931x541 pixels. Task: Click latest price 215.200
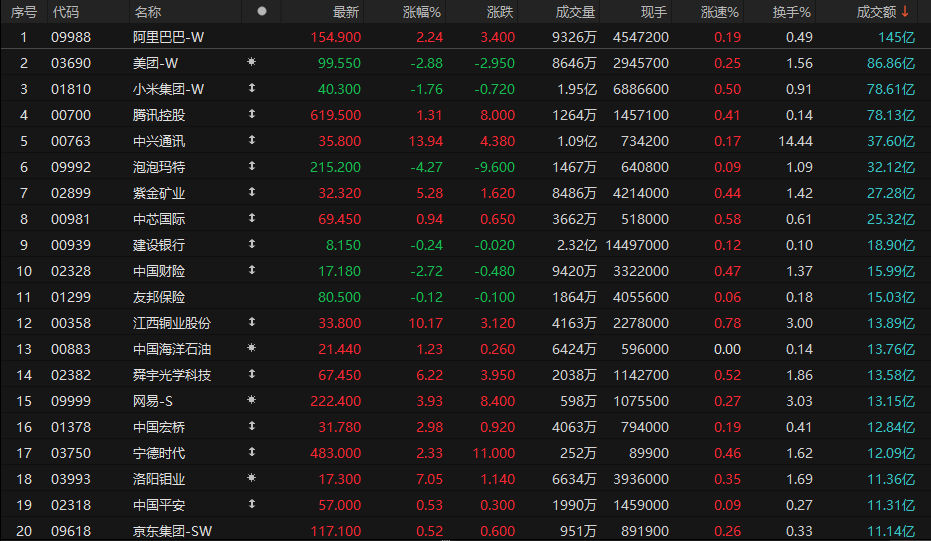tap(335, 167)
